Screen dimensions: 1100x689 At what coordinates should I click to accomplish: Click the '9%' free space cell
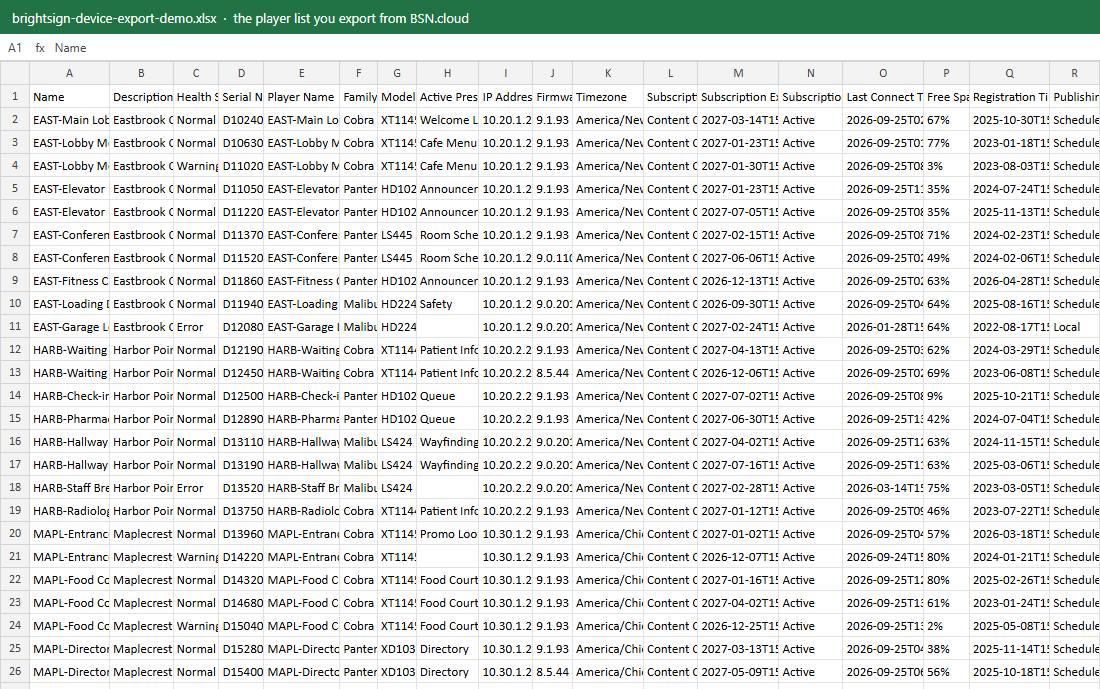click(x=946, y=396)
